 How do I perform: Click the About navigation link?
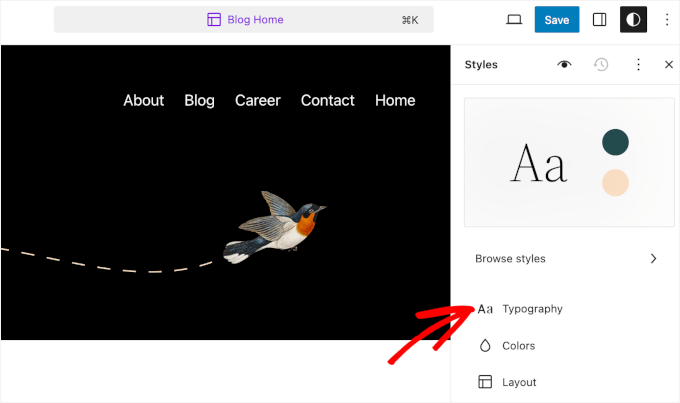[x=143, y=100]
